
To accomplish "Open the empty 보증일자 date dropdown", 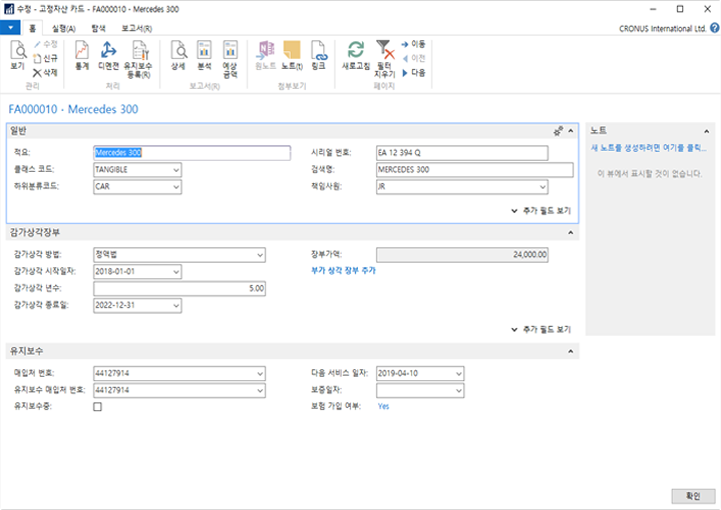I will click(458, 390).
